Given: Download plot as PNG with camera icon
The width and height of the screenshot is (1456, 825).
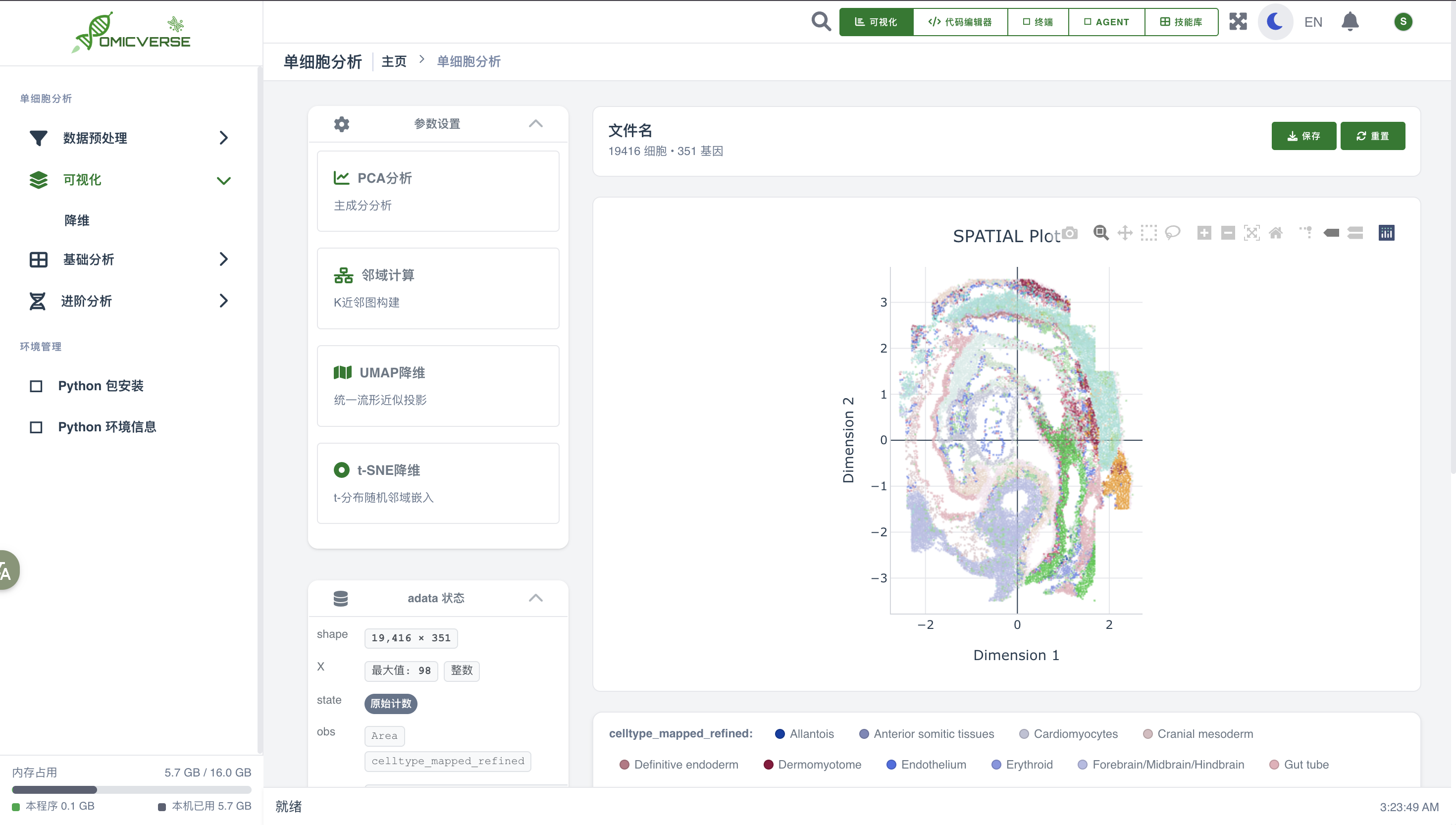Looking at the screenshot, I should point(1070,233).
